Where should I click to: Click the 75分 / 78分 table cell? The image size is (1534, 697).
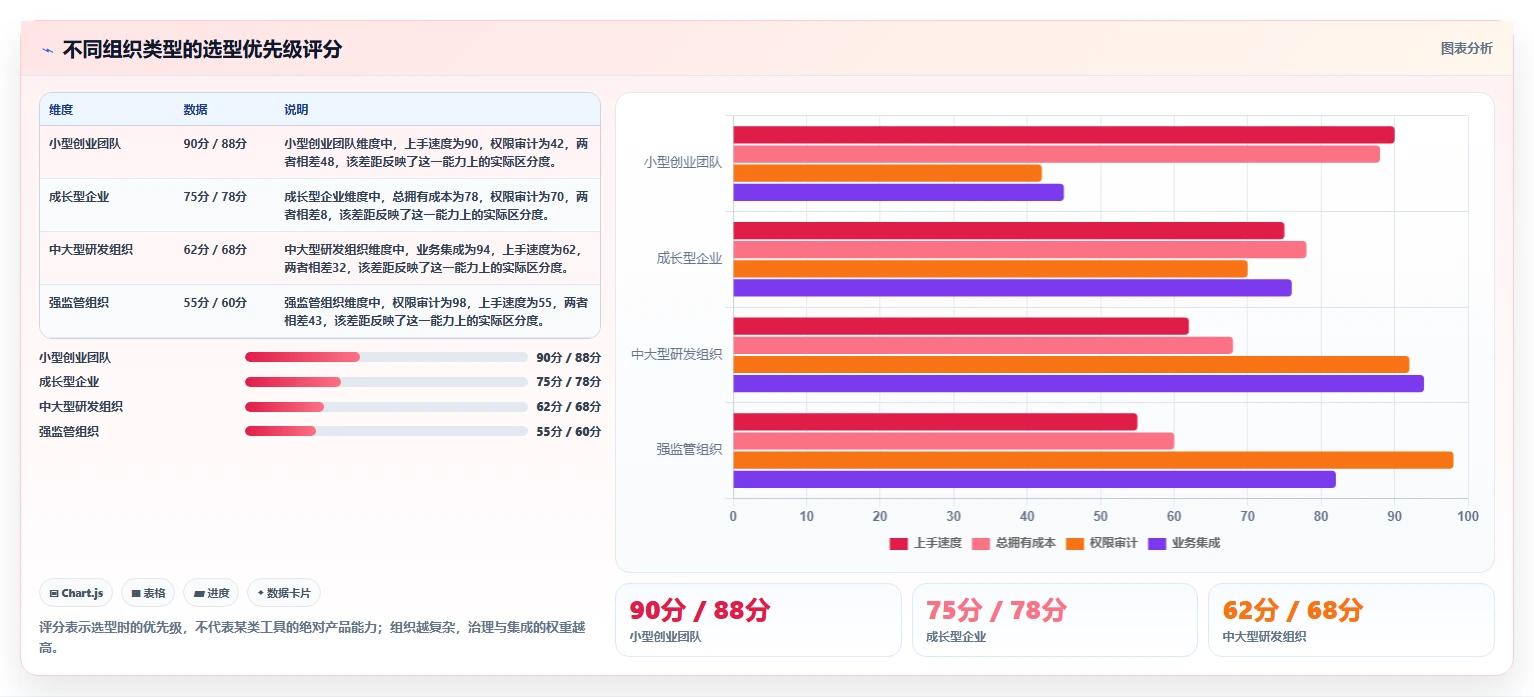pos(215,197)
